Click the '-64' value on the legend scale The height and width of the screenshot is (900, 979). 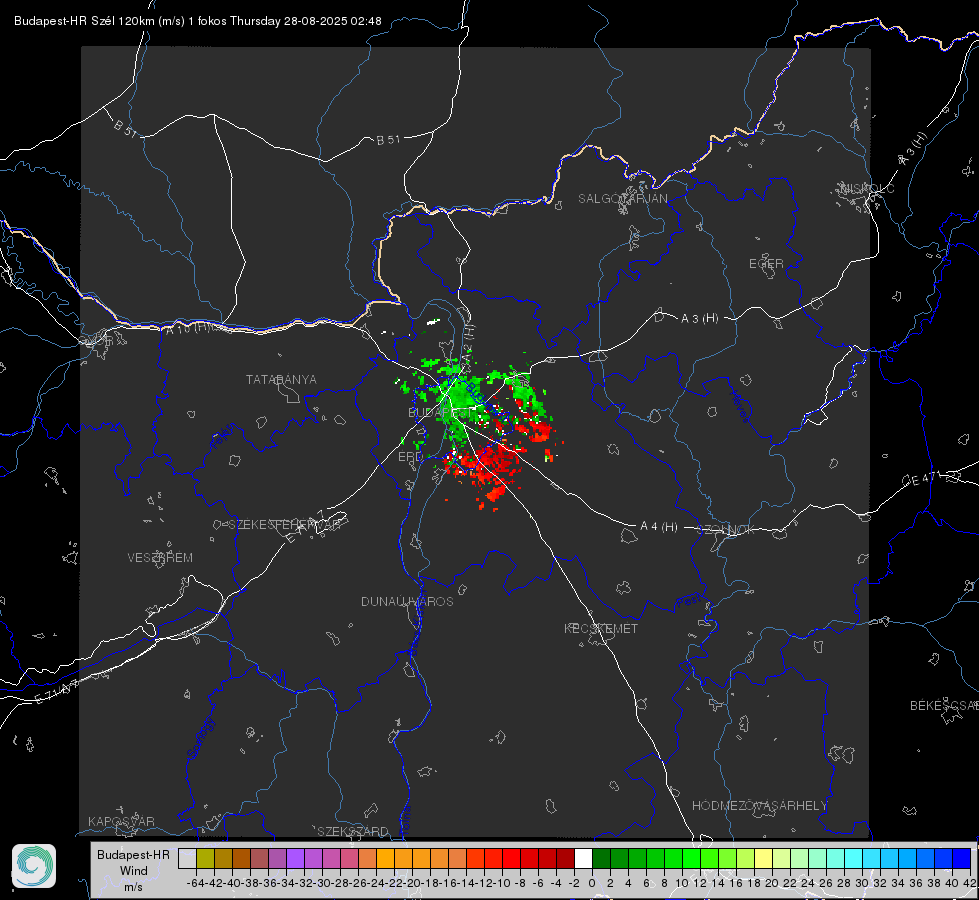(x=195, y=883)
